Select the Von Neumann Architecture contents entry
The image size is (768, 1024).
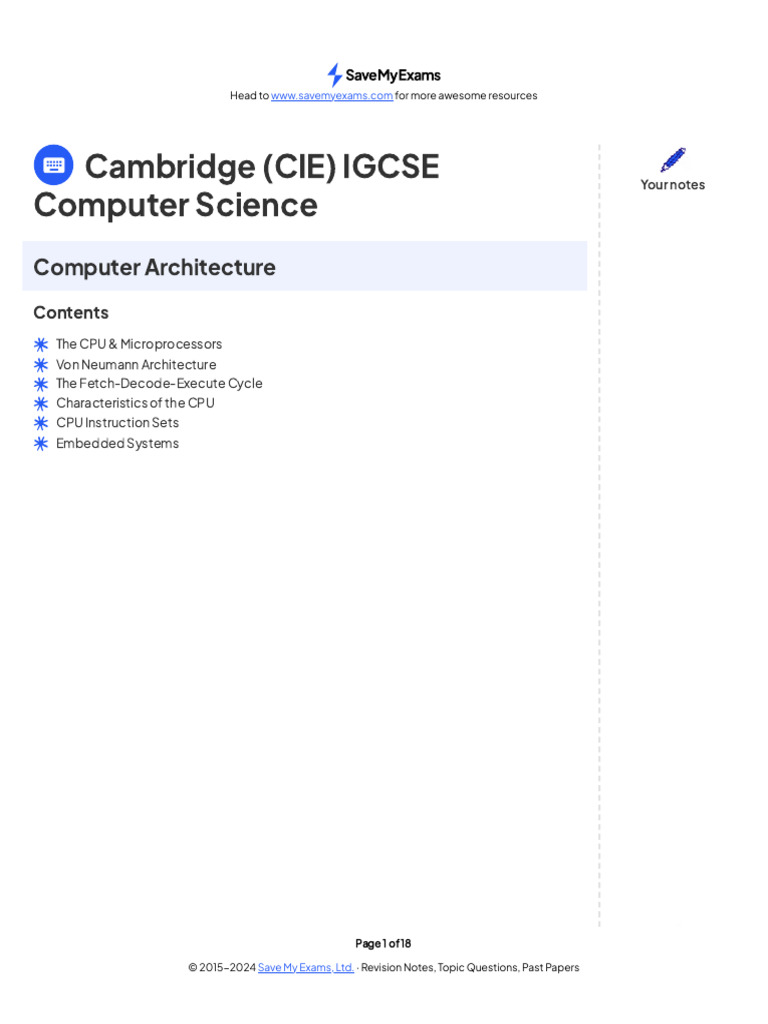136,365
